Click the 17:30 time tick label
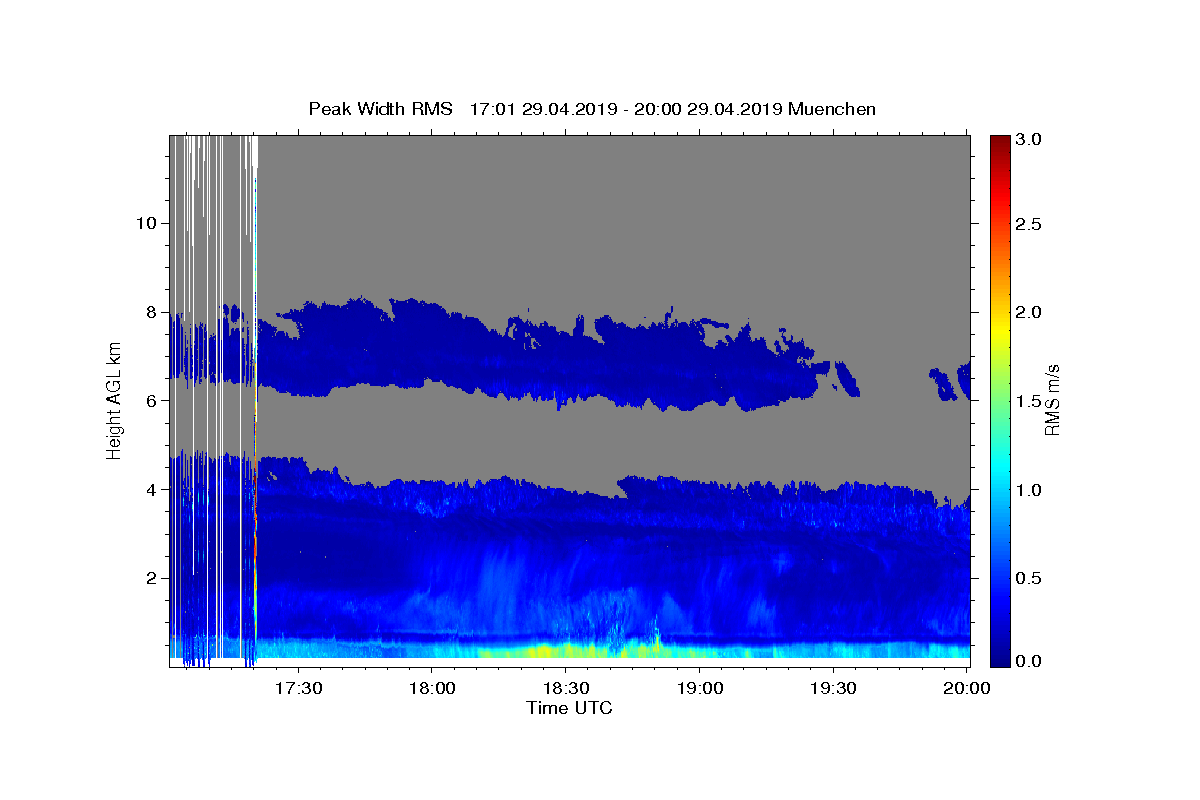This screenshot has width=1200, height=800. click(x=298, y=689)
